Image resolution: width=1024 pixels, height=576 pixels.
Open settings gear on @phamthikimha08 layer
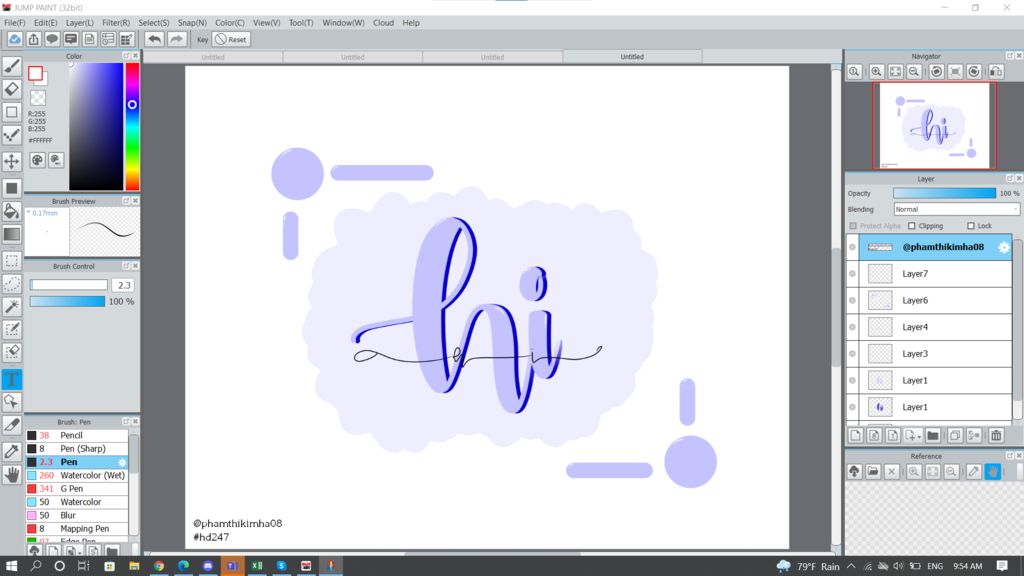1004,247
